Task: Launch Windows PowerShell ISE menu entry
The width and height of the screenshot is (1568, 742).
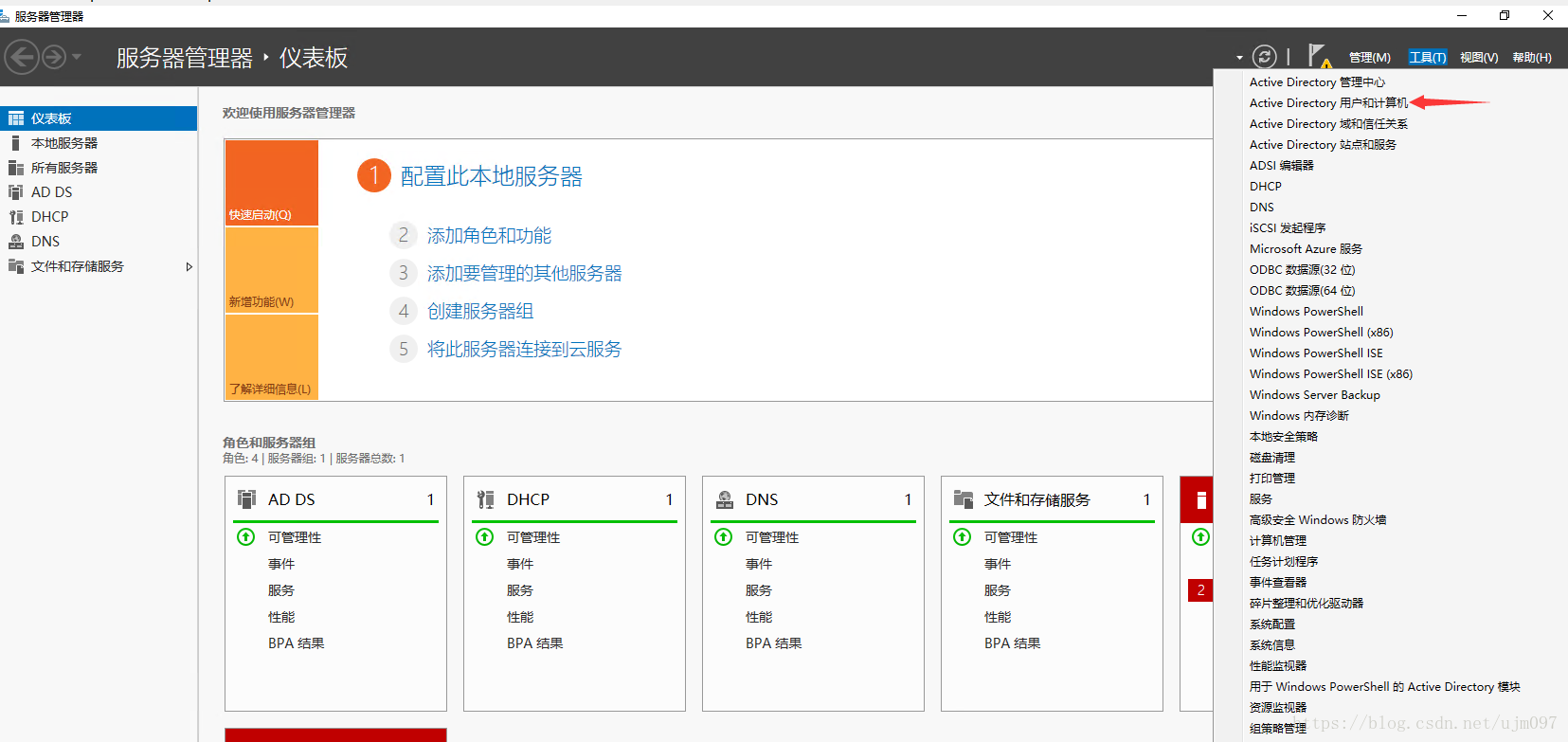Action: point(1316,353)
